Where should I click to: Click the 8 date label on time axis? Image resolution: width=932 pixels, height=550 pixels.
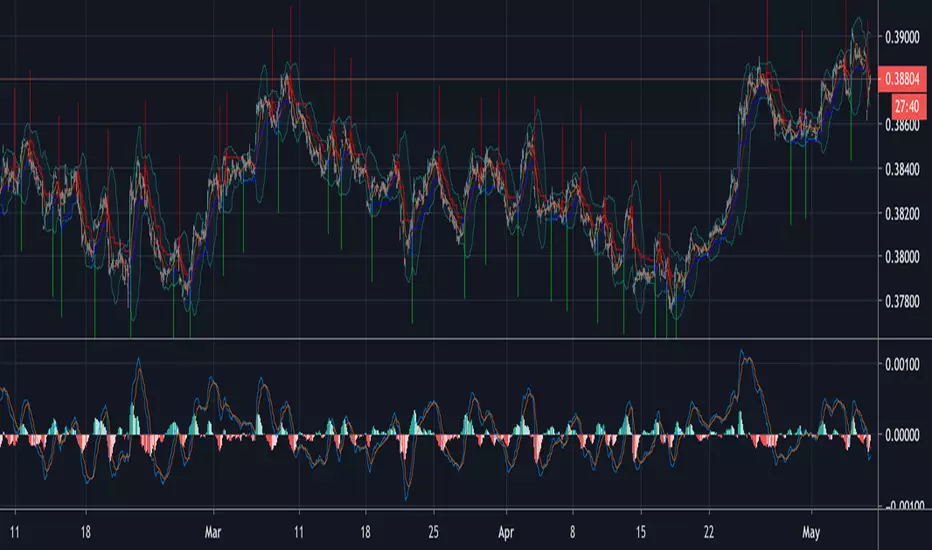tap(572, 532)
